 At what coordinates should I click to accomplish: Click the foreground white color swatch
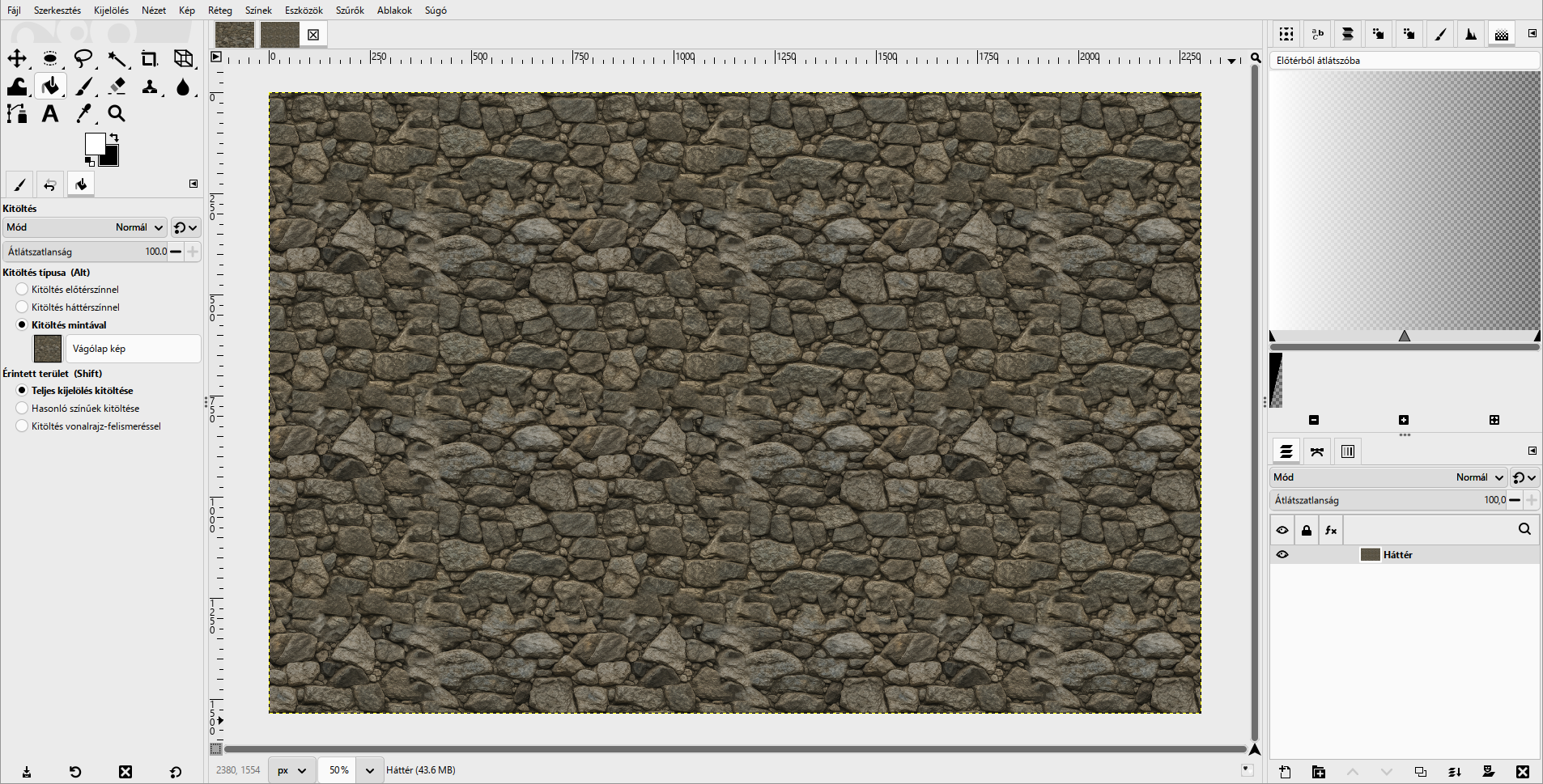click(x=95, y=144)
